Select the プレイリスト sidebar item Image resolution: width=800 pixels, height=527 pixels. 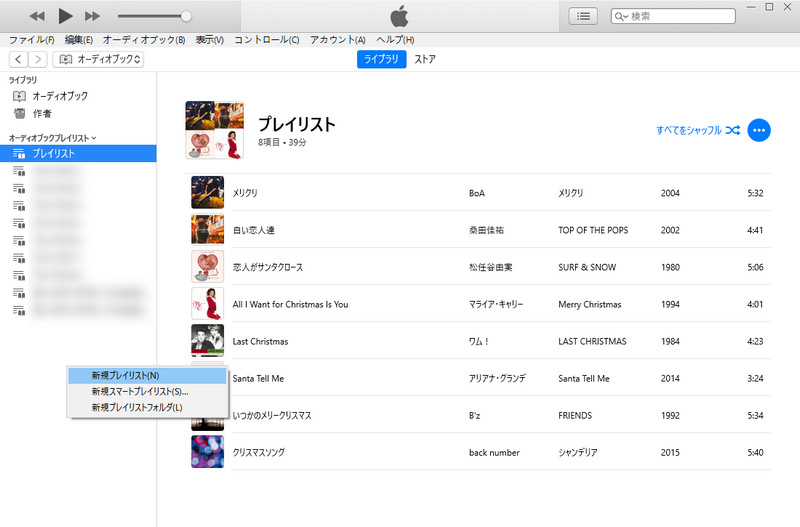point(78,153)
